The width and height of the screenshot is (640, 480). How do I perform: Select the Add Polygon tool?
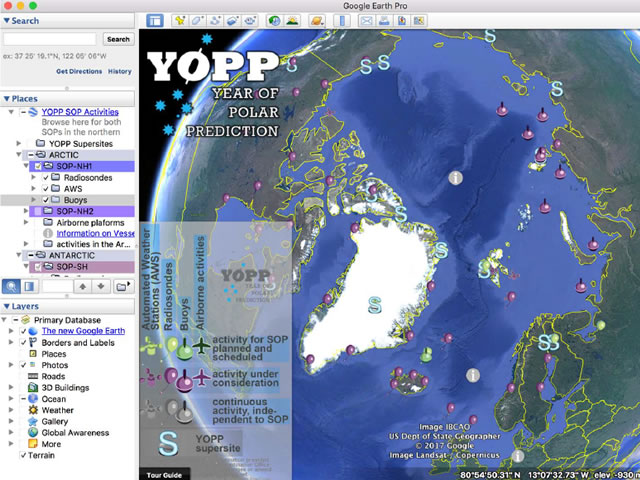[198, 20]
